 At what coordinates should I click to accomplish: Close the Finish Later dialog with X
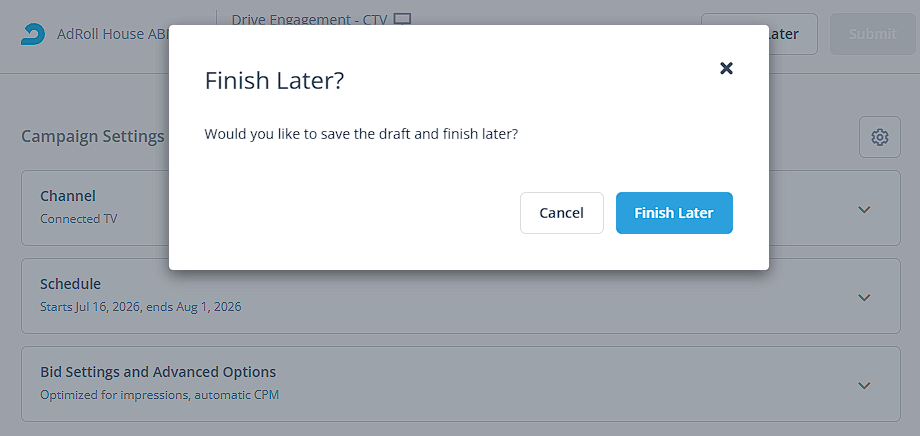point(726,68)
